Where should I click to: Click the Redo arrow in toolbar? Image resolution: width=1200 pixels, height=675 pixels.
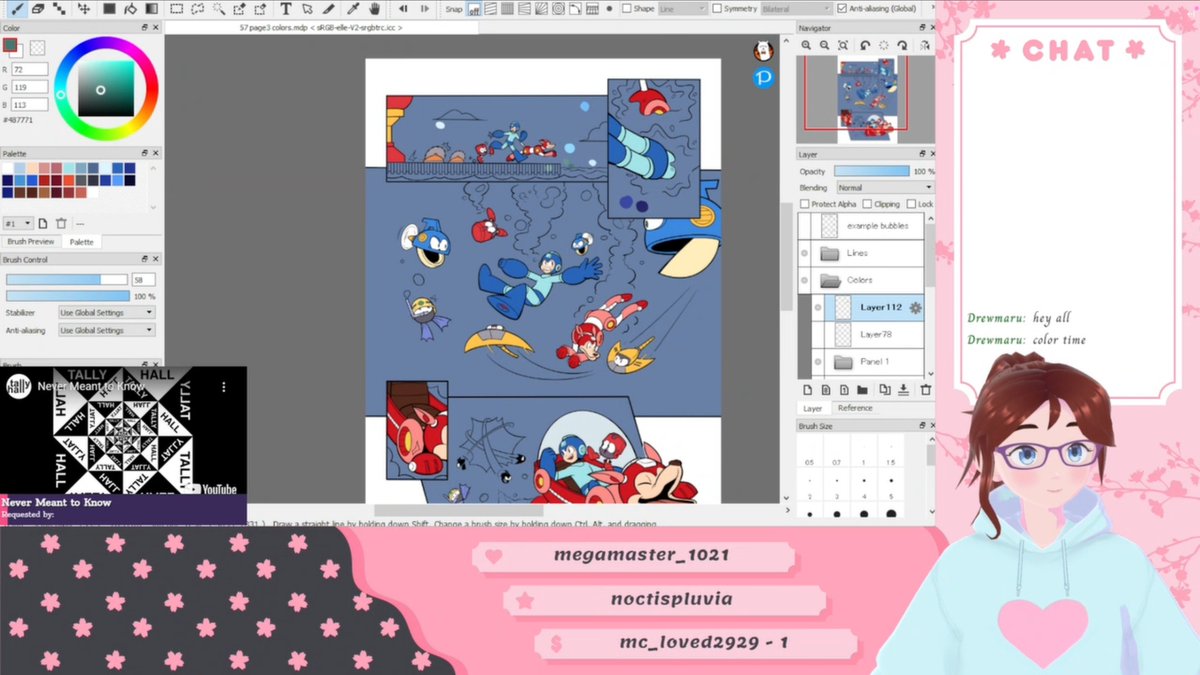(424, 8)
